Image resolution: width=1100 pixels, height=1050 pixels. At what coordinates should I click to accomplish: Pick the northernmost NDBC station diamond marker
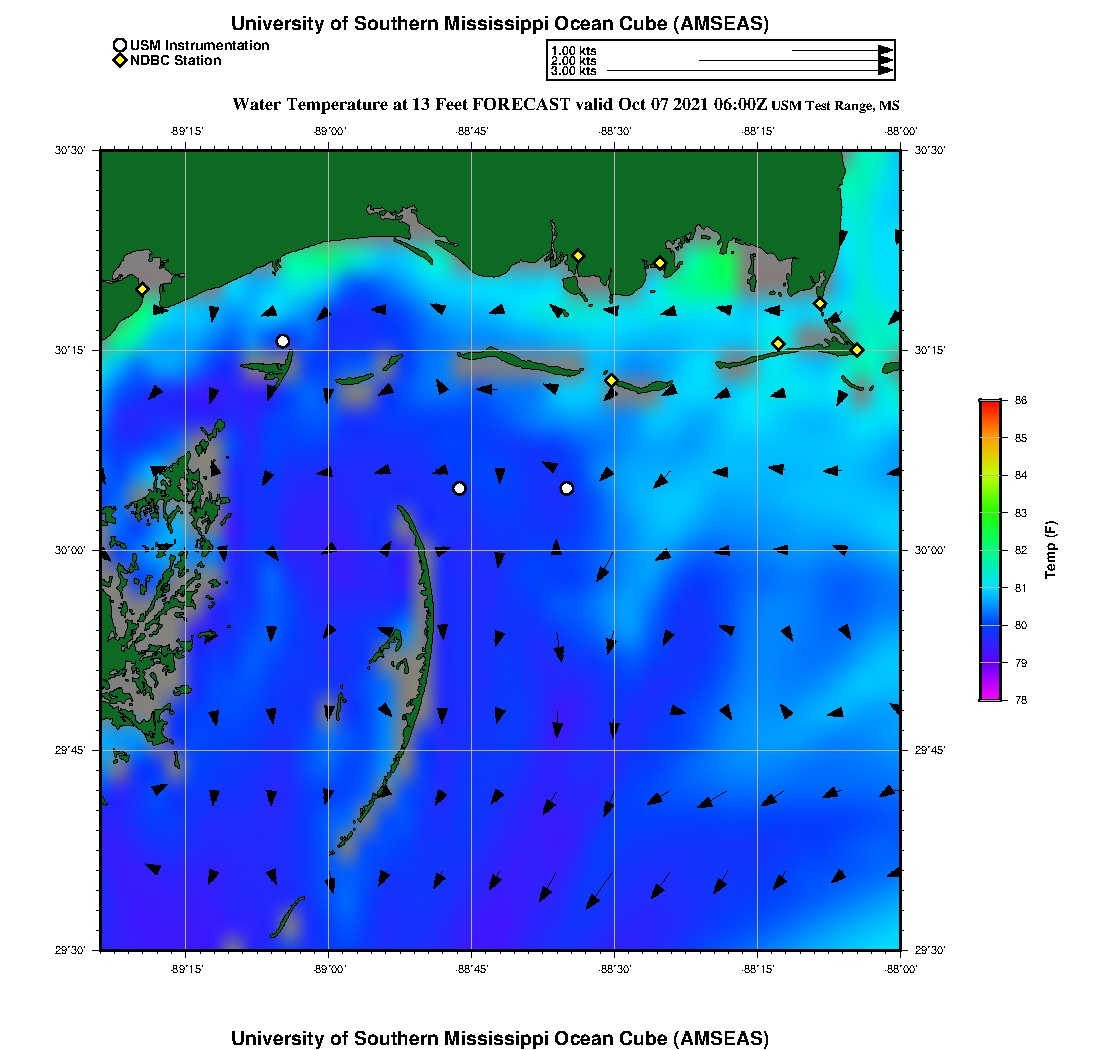[578, 255]
